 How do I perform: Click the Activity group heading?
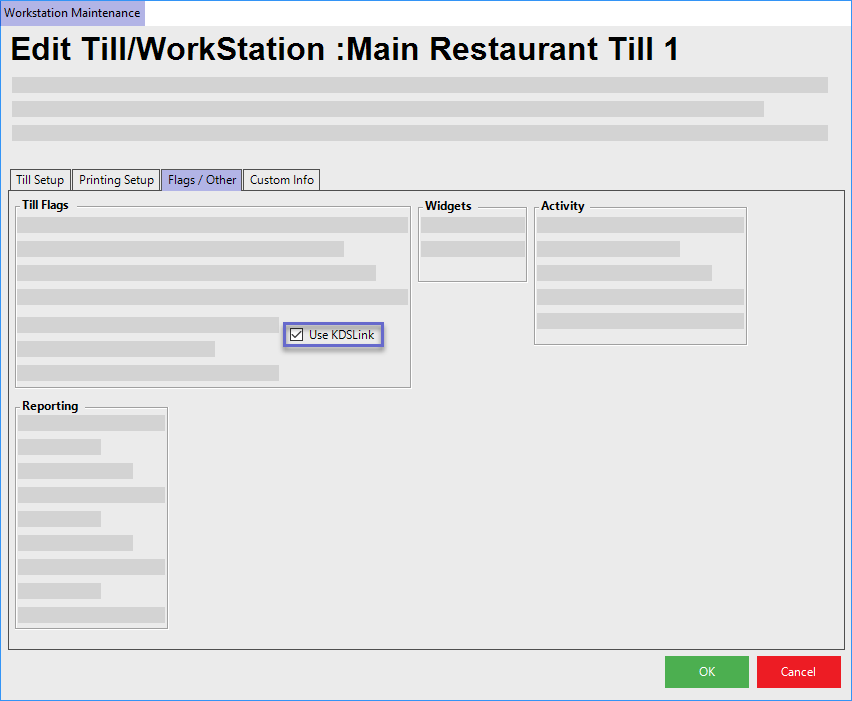562,206
